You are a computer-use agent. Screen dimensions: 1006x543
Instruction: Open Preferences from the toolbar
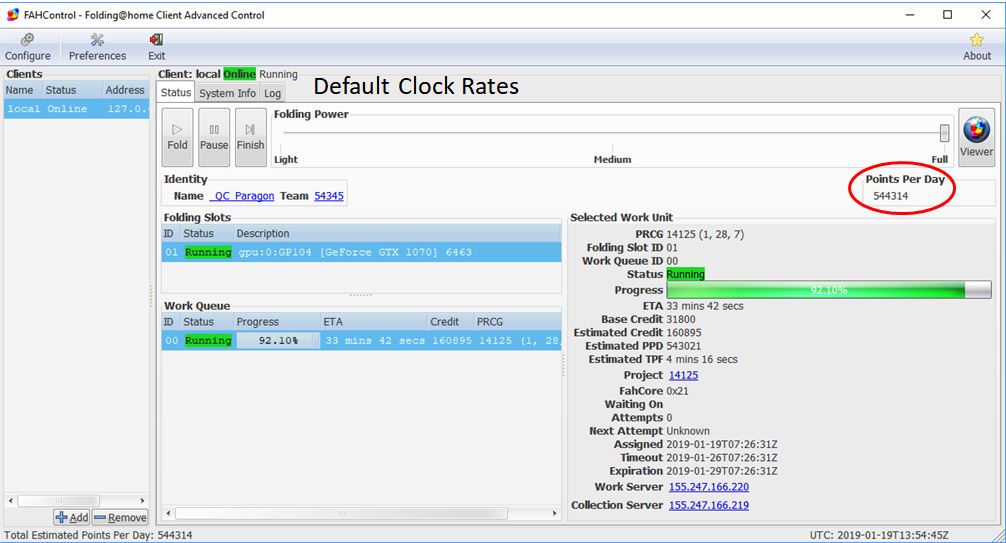tap(97, 46)
